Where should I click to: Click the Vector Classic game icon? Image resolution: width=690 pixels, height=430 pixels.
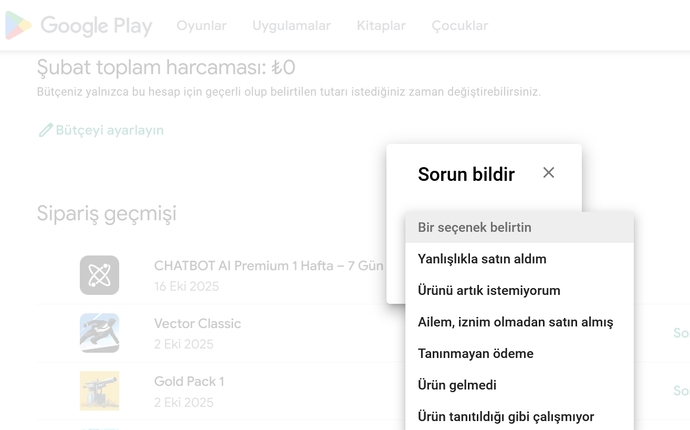pyautogui.click(x=99, y=333)
